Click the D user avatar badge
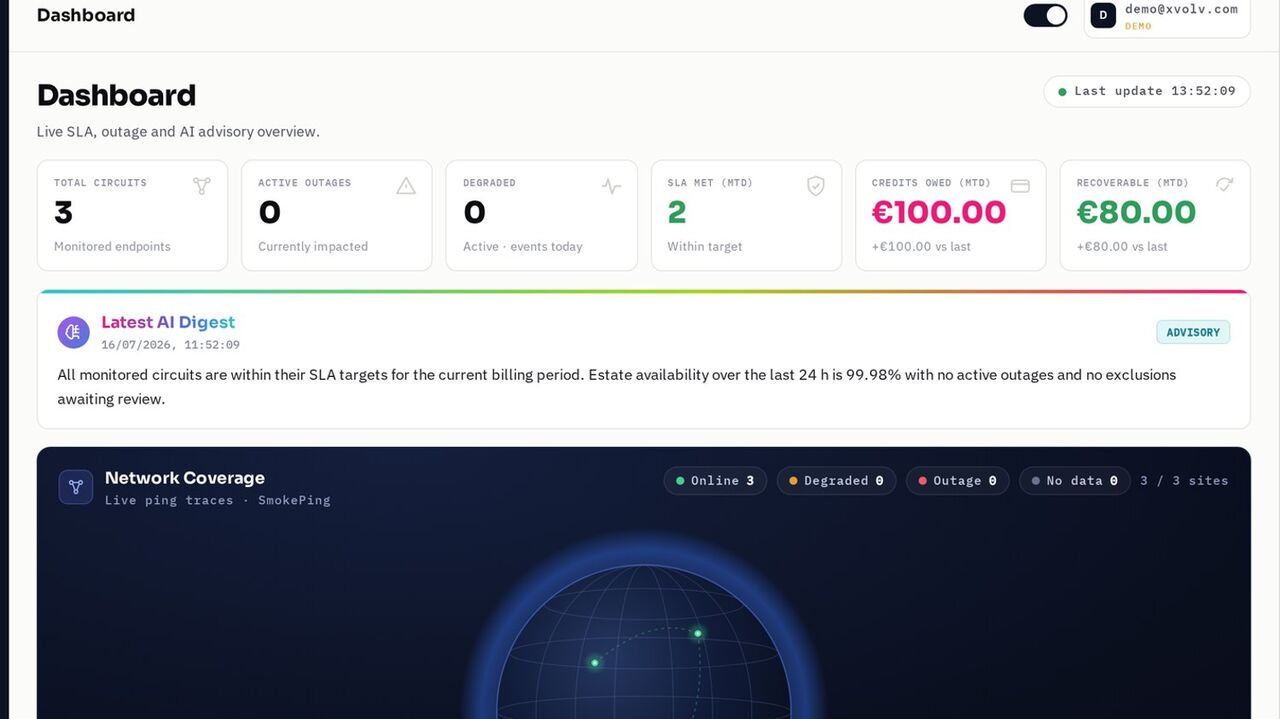Screen dimensions: 1280x719 click(1103, 15)
